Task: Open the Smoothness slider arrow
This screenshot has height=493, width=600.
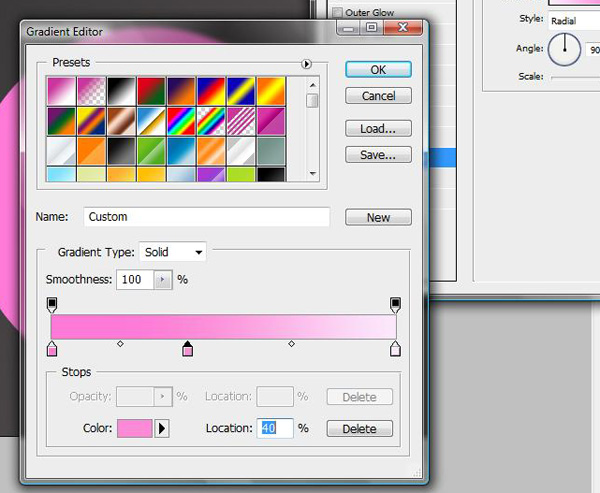Action: pos(162,280)
